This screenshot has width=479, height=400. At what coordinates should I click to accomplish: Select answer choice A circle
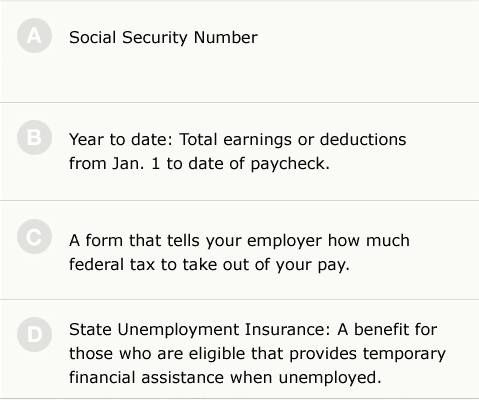point(34,36)
